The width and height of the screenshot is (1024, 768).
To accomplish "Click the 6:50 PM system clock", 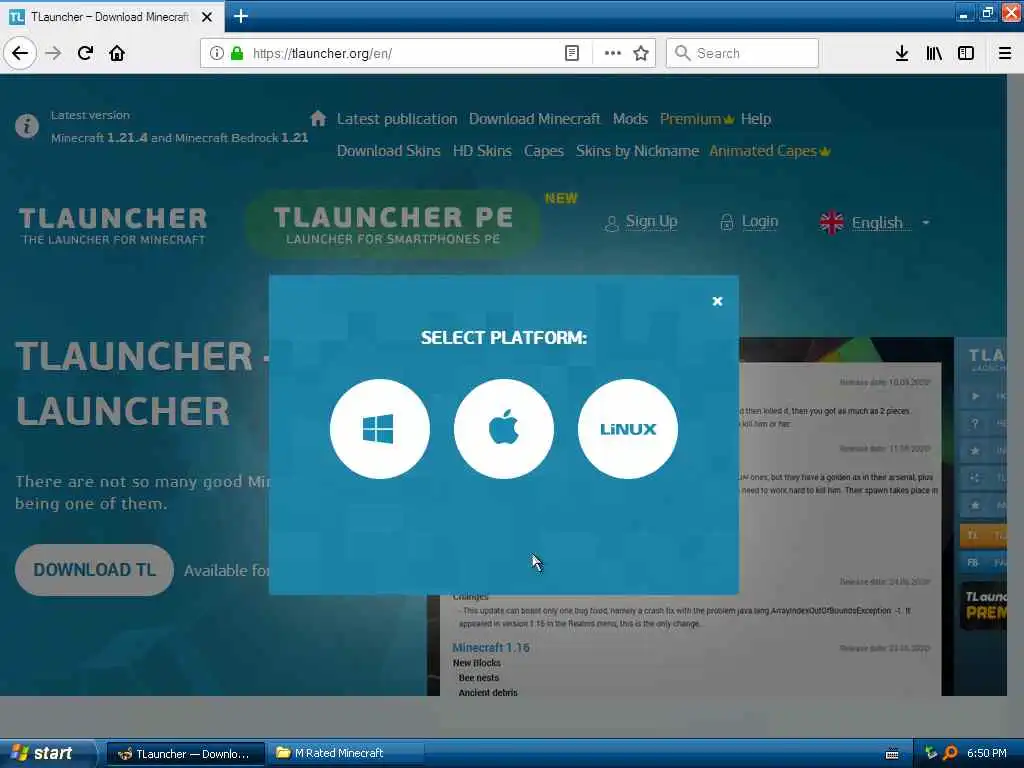I will [x=987, y=753].
